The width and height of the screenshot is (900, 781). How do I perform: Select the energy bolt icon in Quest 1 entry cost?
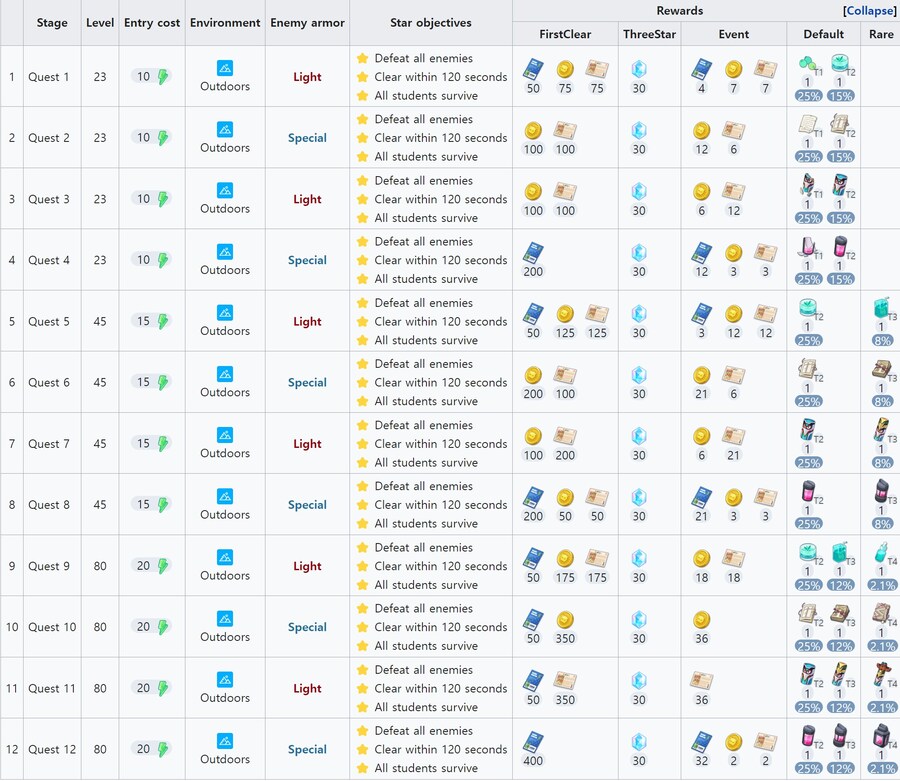[x=163, y=76]
